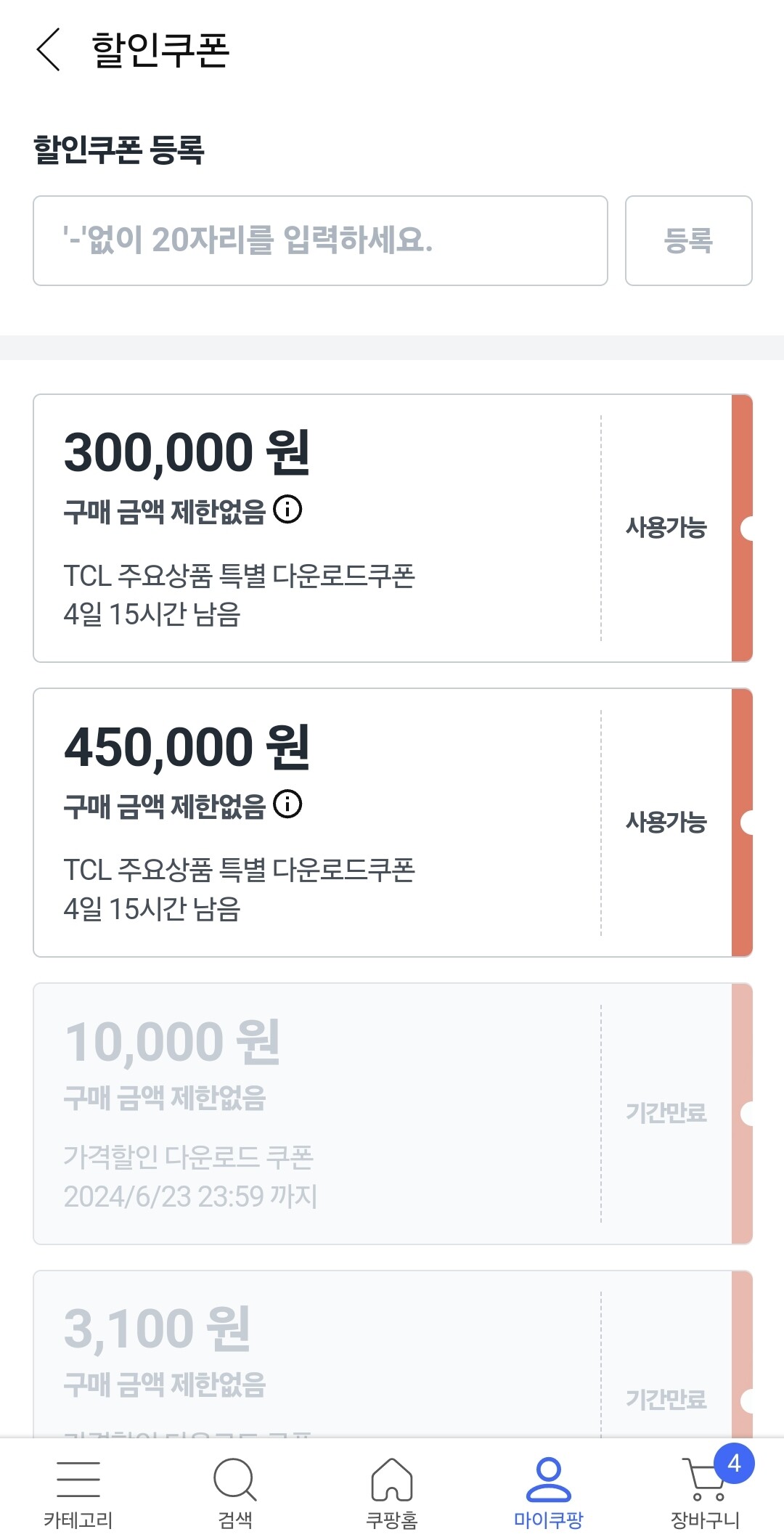Focus the 20-digit coupon code field

[x=320, y=240]
